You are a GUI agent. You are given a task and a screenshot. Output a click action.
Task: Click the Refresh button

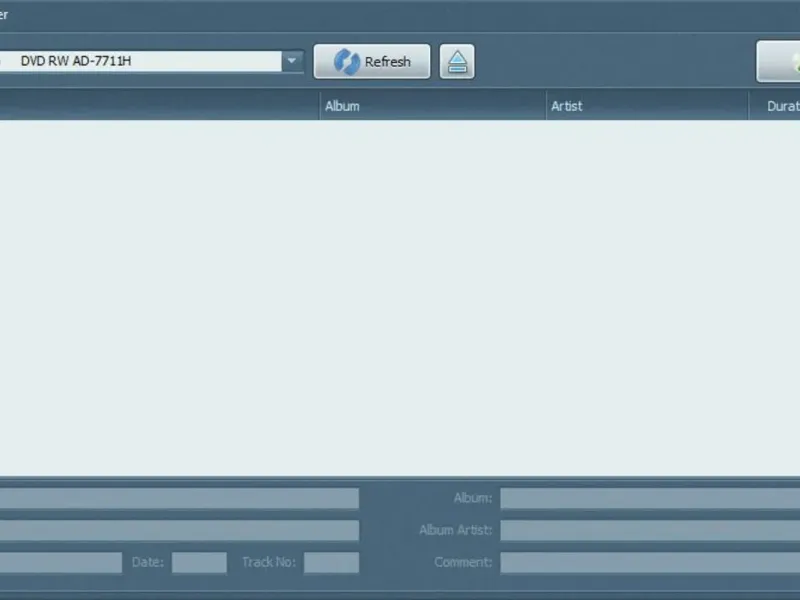[372, 61]
